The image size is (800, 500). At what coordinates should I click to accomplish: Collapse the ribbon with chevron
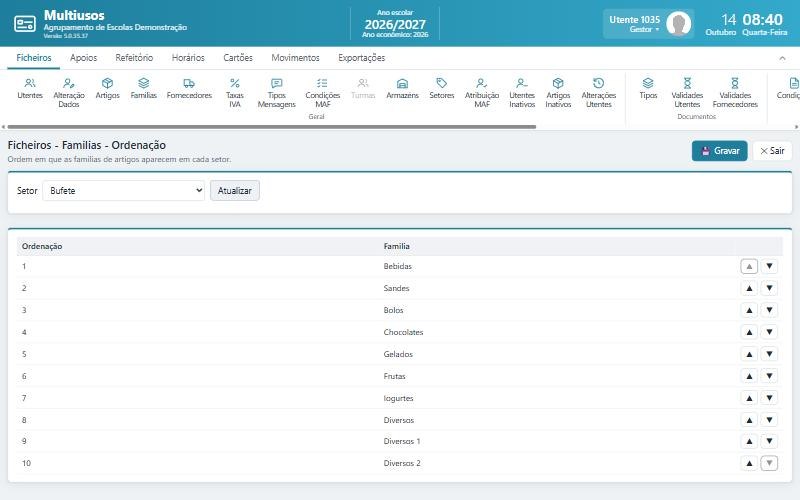point(782,58)
